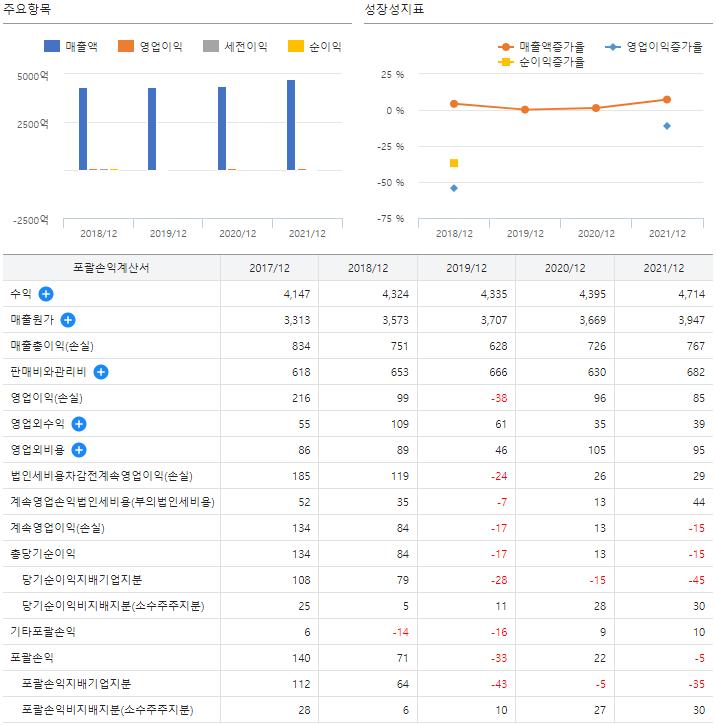Click the 당기순이익지배기업지분 row label
Viewport: 716px width, 725px height.
[82, 579]
